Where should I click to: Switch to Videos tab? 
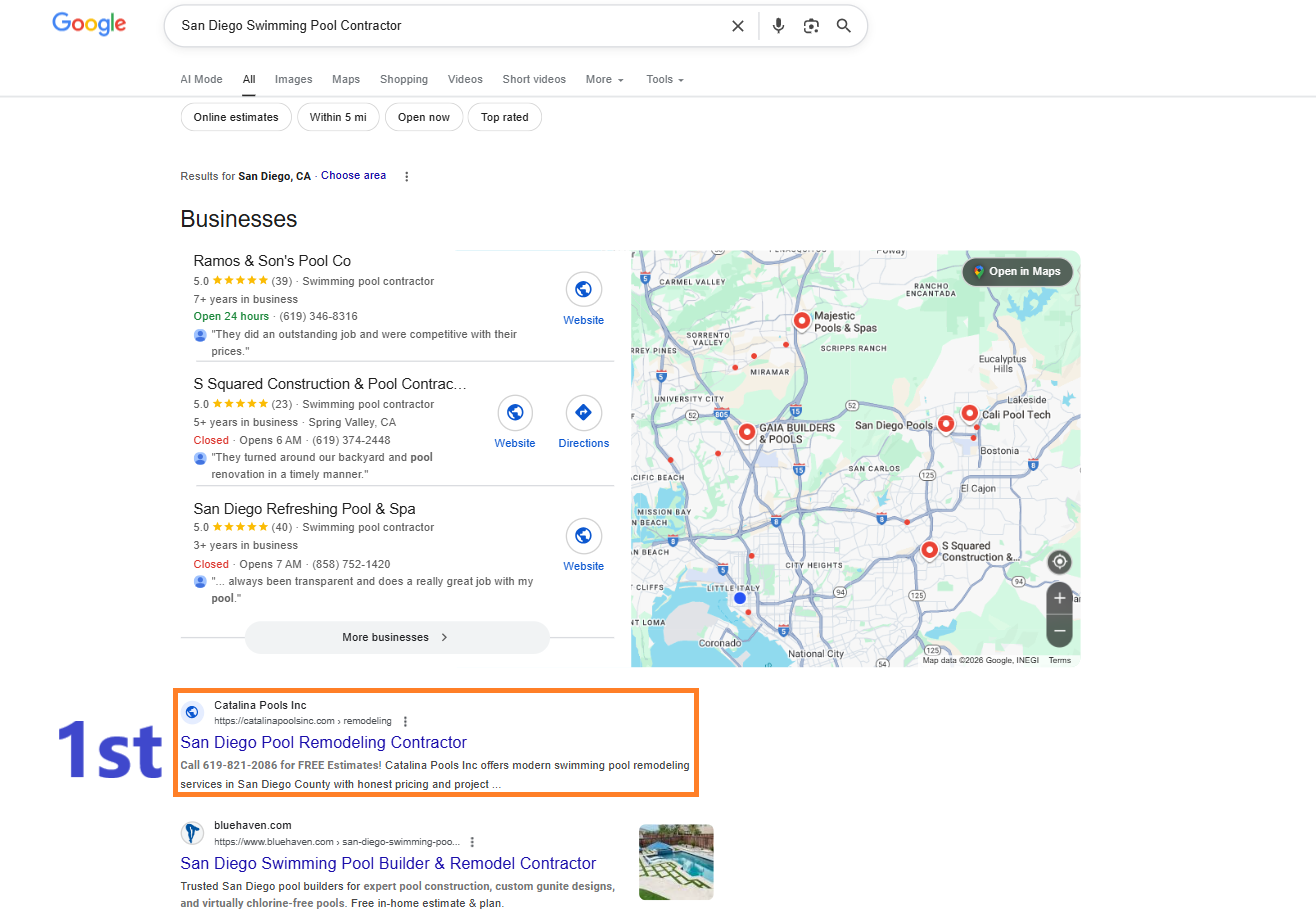pos(465,79)
